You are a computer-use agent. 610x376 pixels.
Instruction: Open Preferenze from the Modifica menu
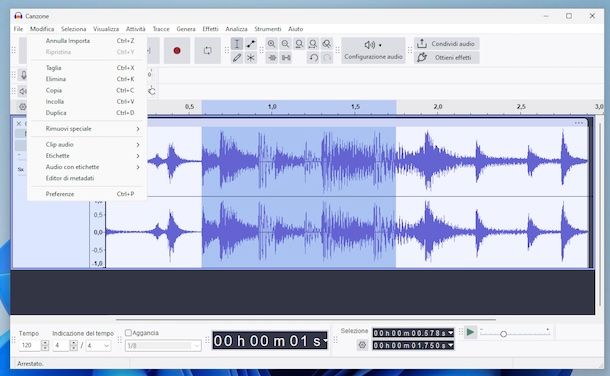[87, 194]
